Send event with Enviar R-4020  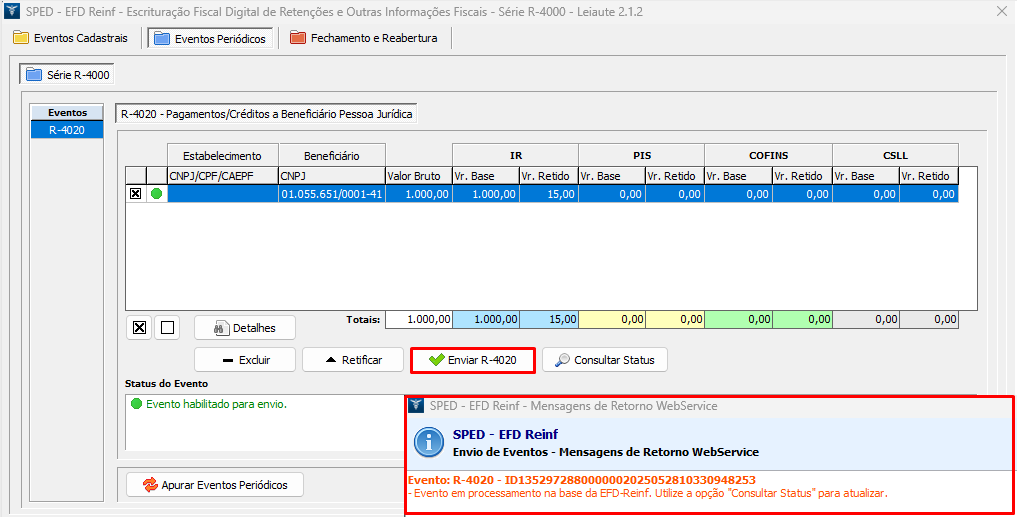(472, 360)
